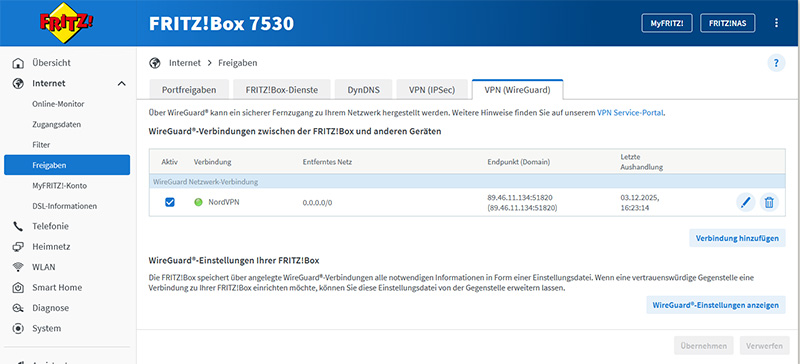Screen dimensions: 800x364
Task: Open the DynDNS tab
Action: (x=363, y=90)
